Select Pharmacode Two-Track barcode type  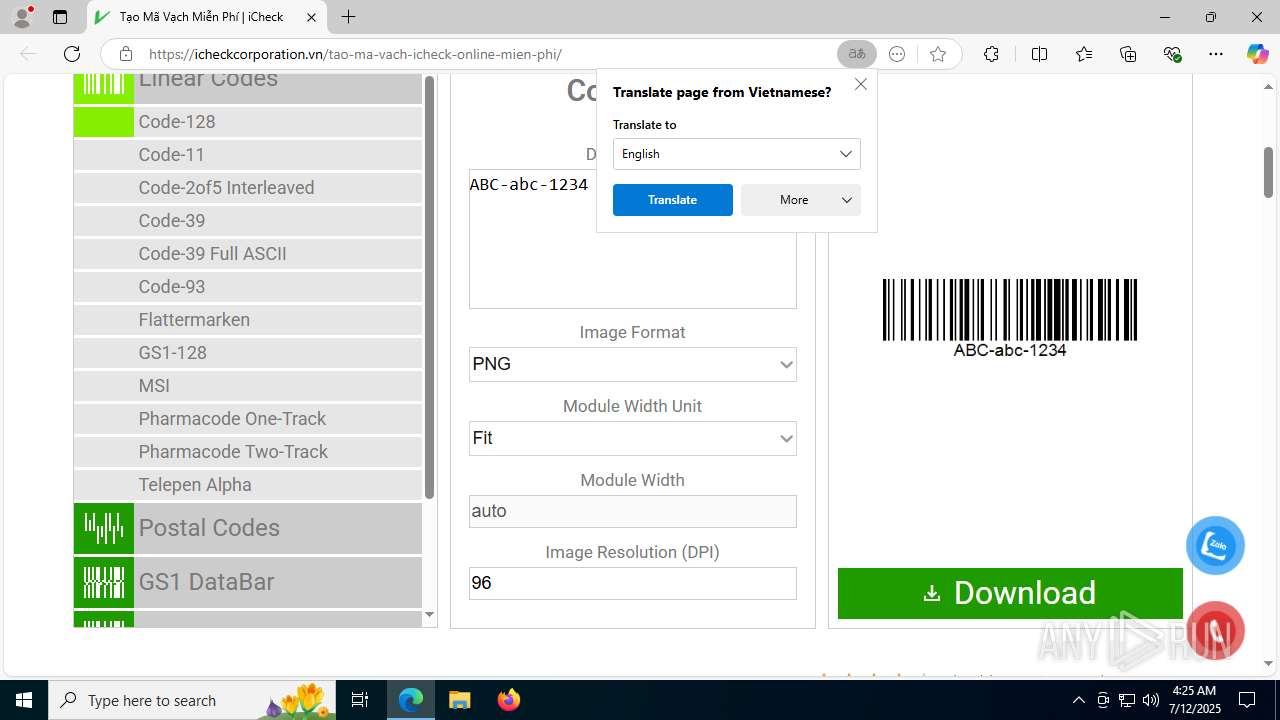[x=248, y=452]
